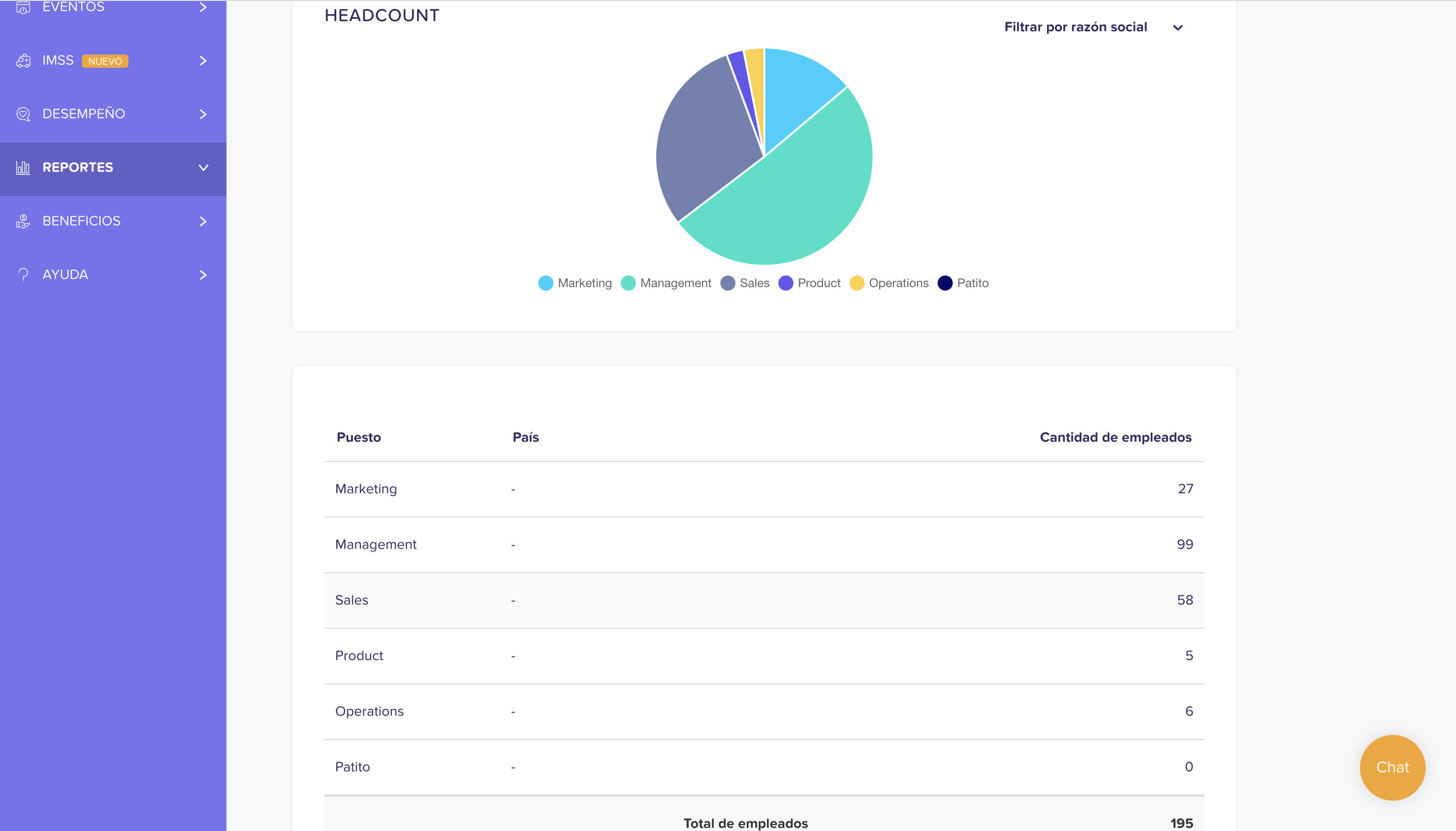1456x831 pixels.
Task: Click the Management count value 99
Action: 1185,544
